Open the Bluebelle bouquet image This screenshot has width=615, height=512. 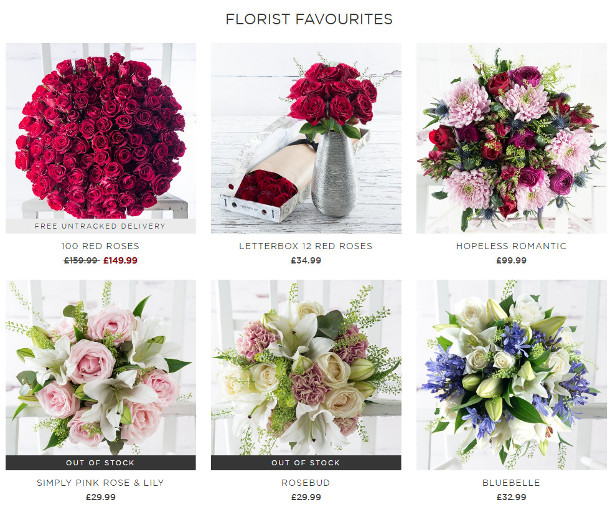click(x=511, y=375)
